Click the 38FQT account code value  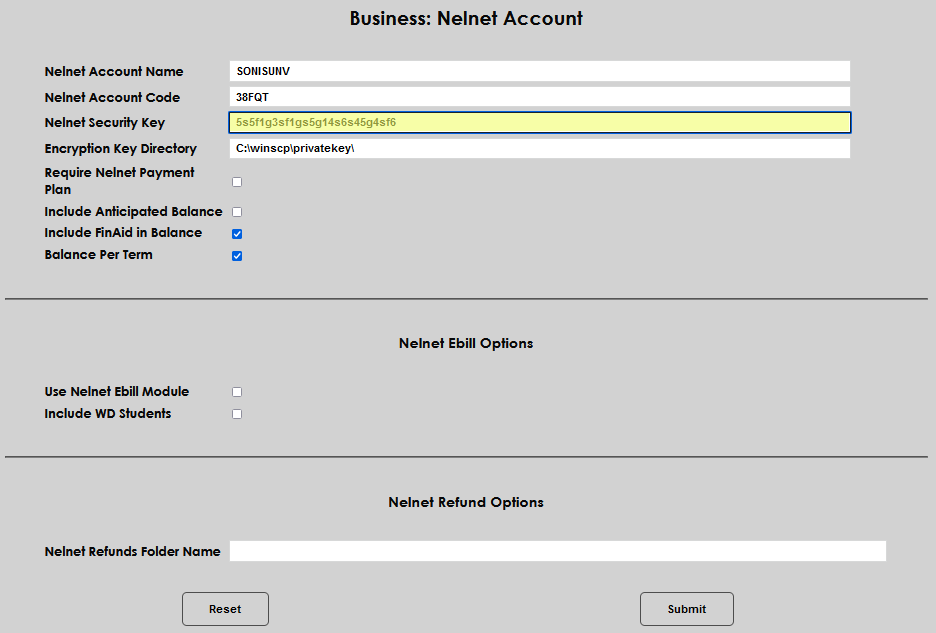pyautogui.click(x=252, y=96)
